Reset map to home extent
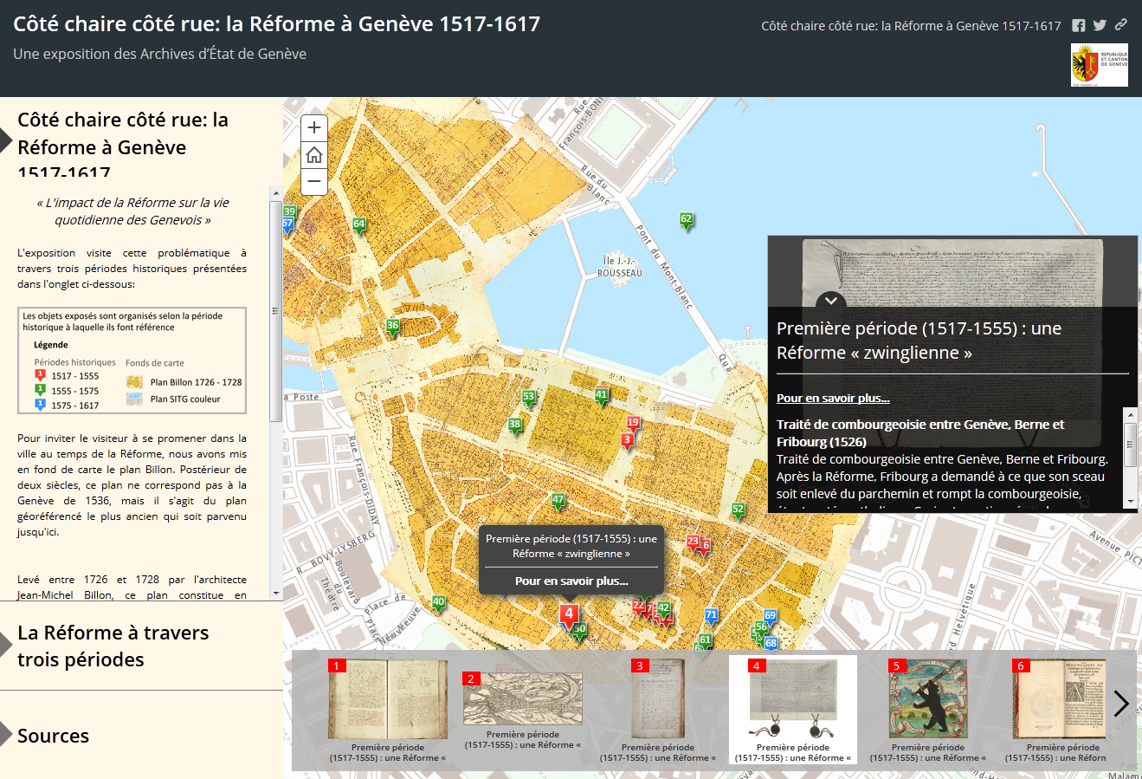Image resolution: width=1142 pixels, height=779 pixels. click(314, 155)
